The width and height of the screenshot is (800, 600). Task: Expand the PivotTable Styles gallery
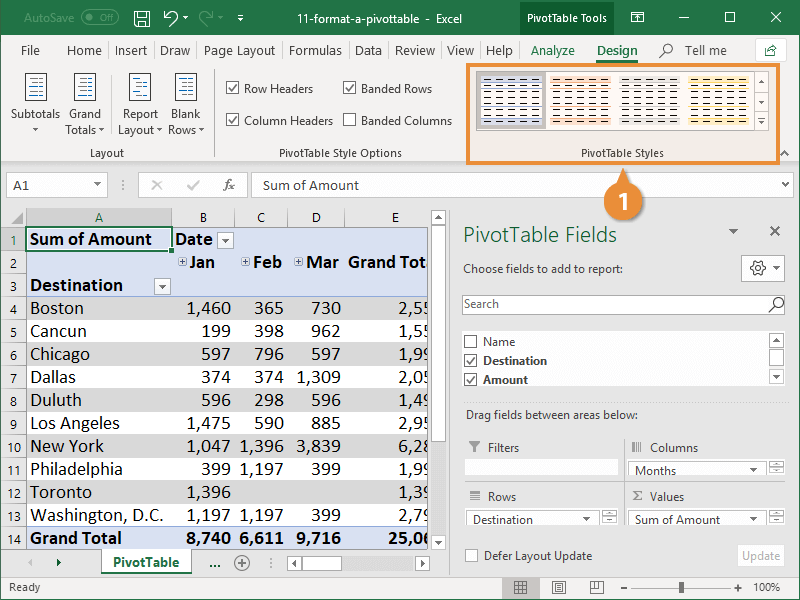pos(761,121)
